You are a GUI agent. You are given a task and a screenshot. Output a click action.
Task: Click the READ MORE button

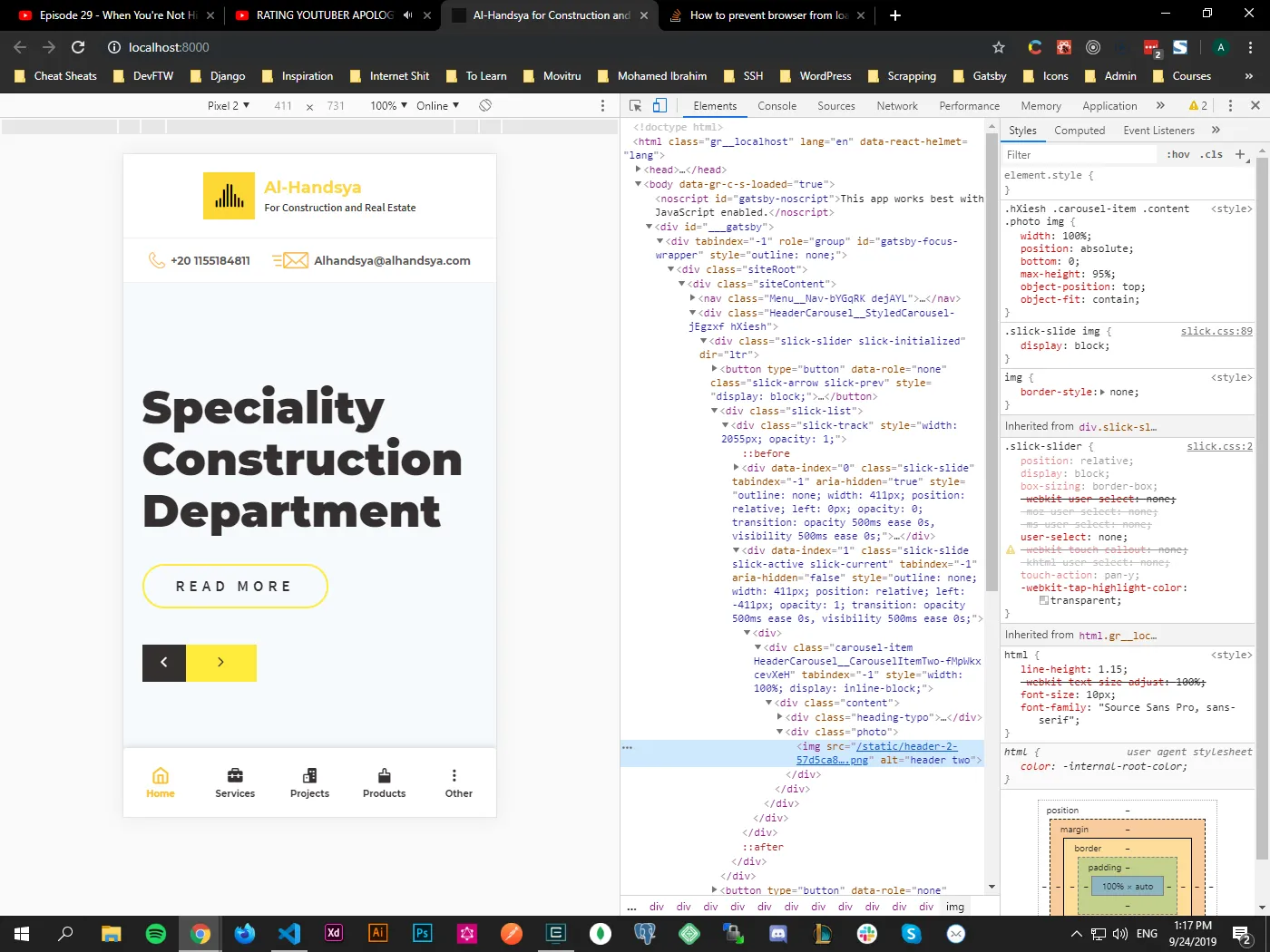coord(235,587)
